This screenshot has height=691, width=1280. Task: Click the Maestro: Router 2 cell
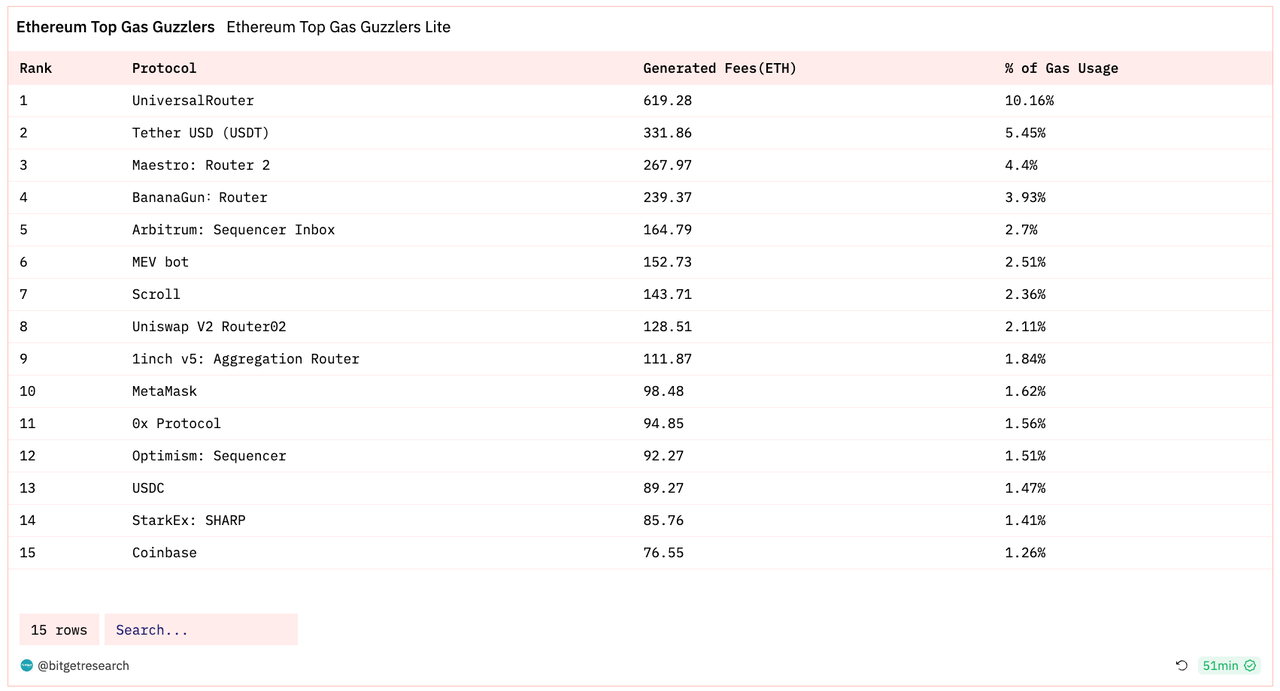coord(201,165)
